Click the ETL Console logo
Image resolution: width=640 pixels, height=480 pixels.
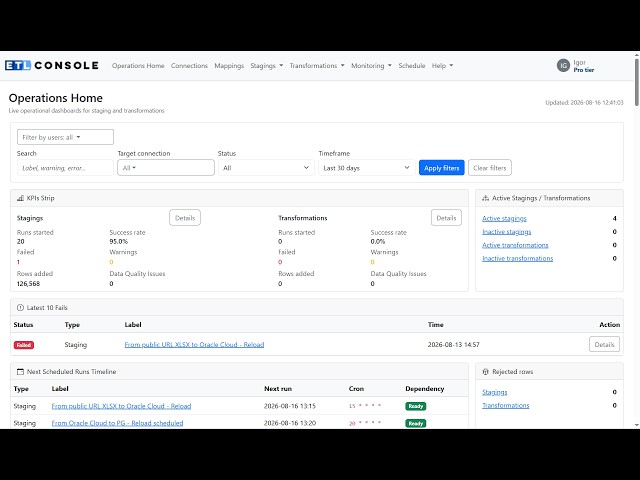[x=52, y=65]
